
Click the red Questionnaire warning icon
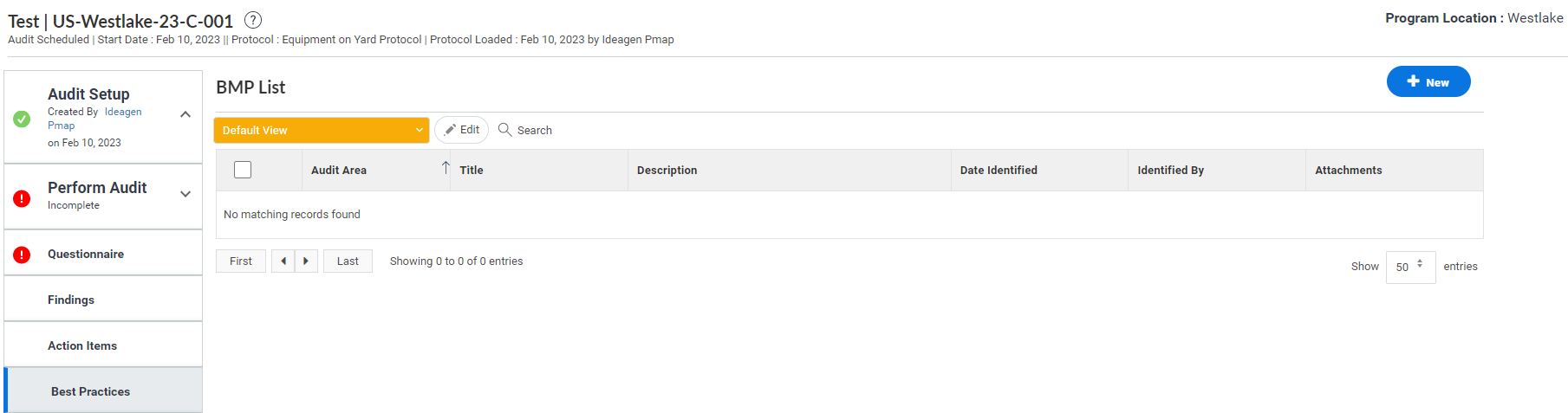coord(23,255)
